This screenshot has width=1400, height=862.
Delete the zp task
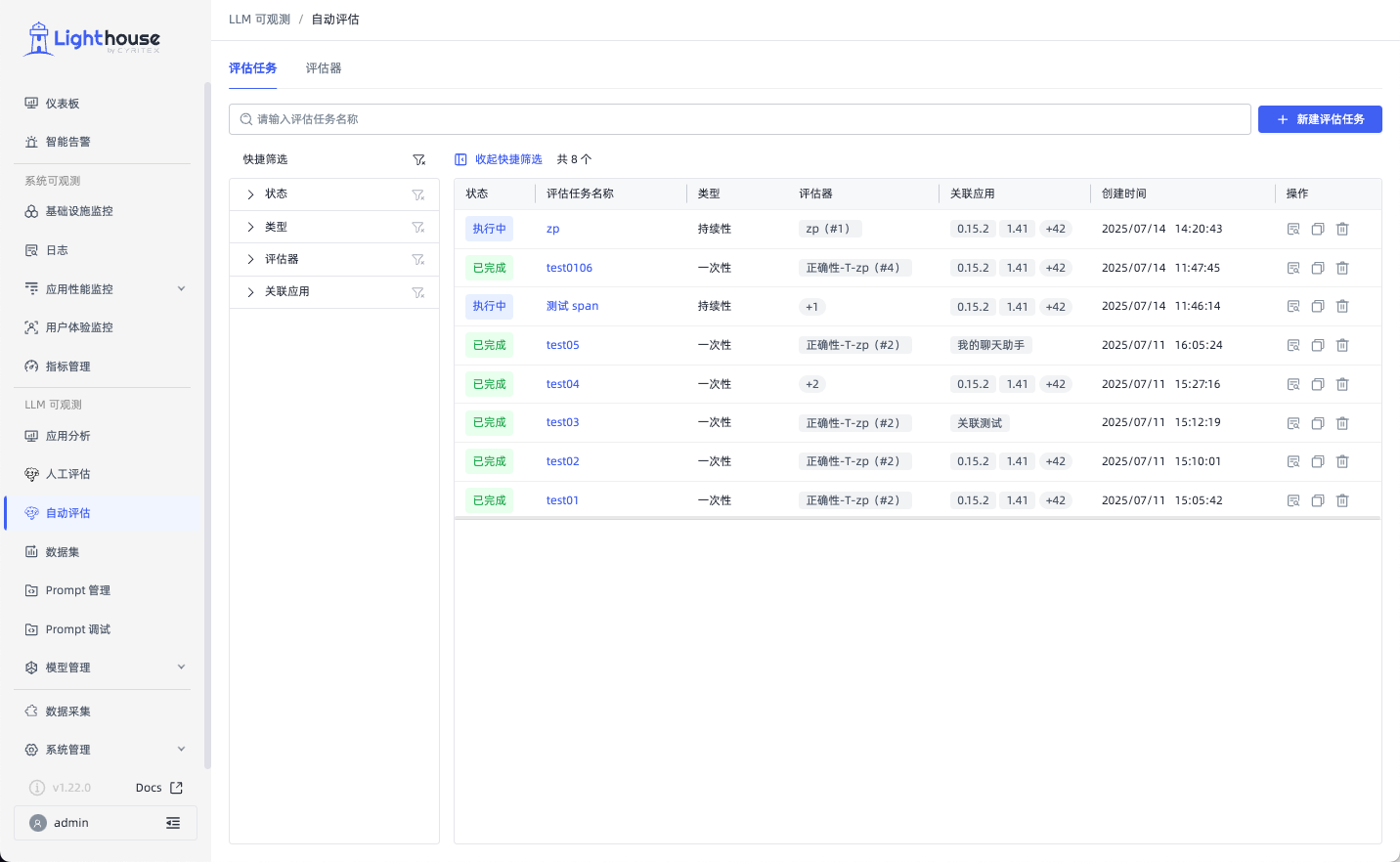(x=1342, y=229)
